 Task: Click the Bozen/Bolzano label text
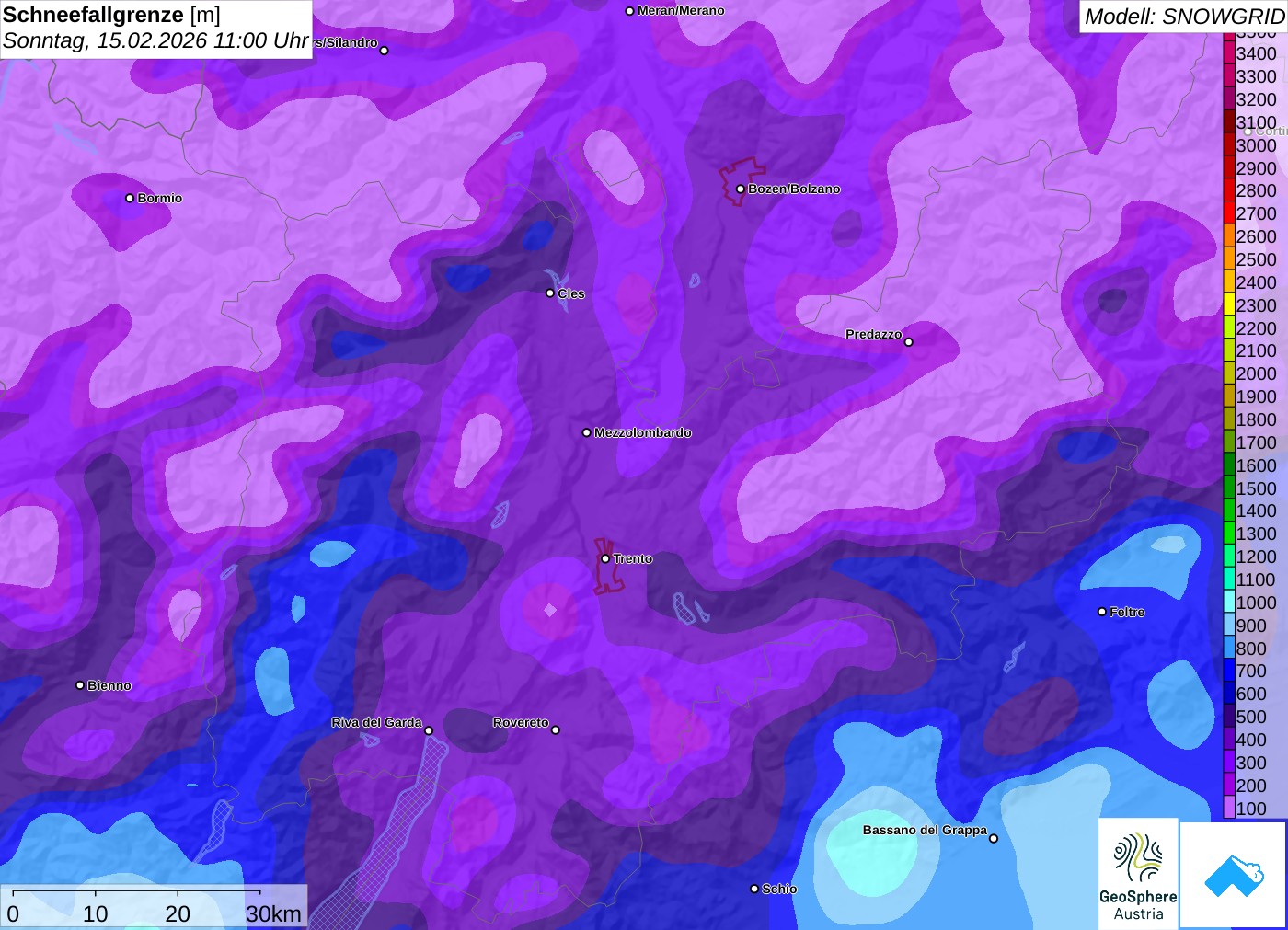[x=794, y=189]
